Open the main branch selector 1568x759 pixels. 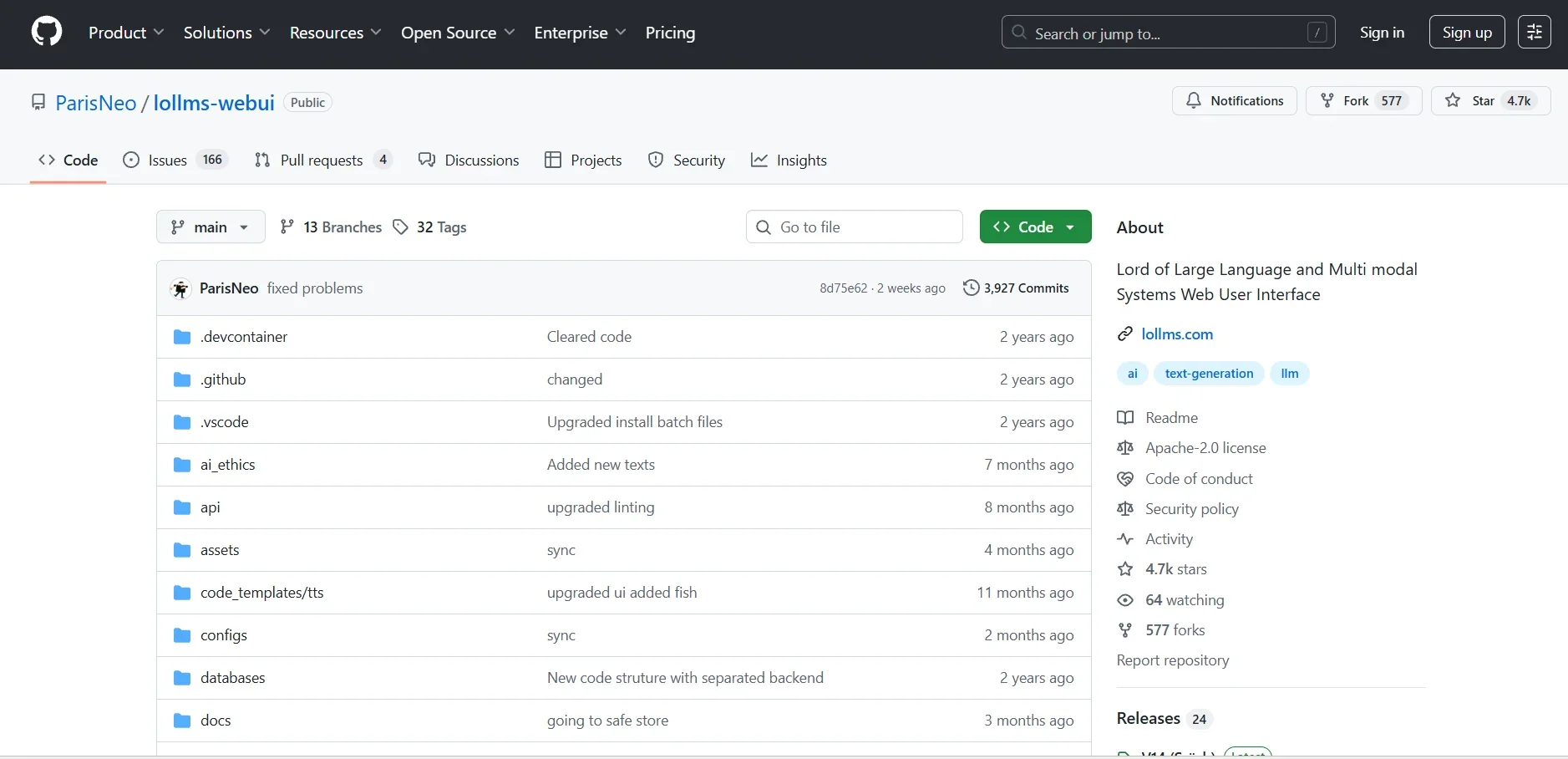211,227
